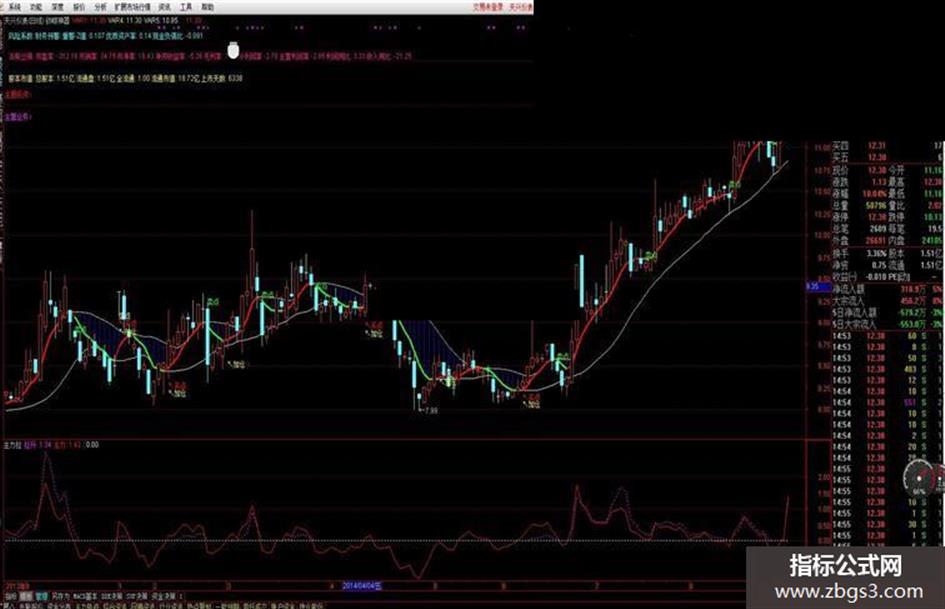Open the 扩展市场行情 menu
Viewport: 945px width, 609px height.
coord(132,7)
